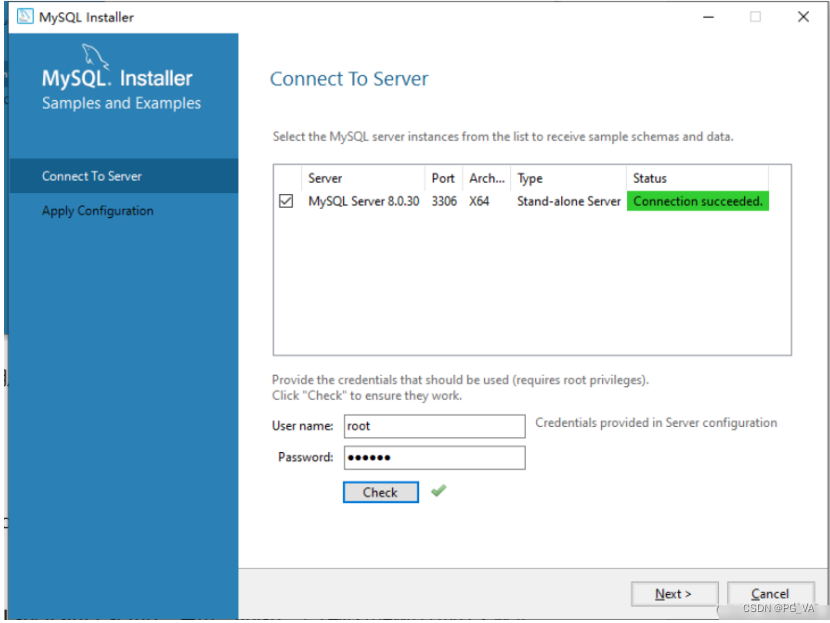Focus the Password field
Screen dimensions: 830x623
pyautogui.click(x=435, y=457)
